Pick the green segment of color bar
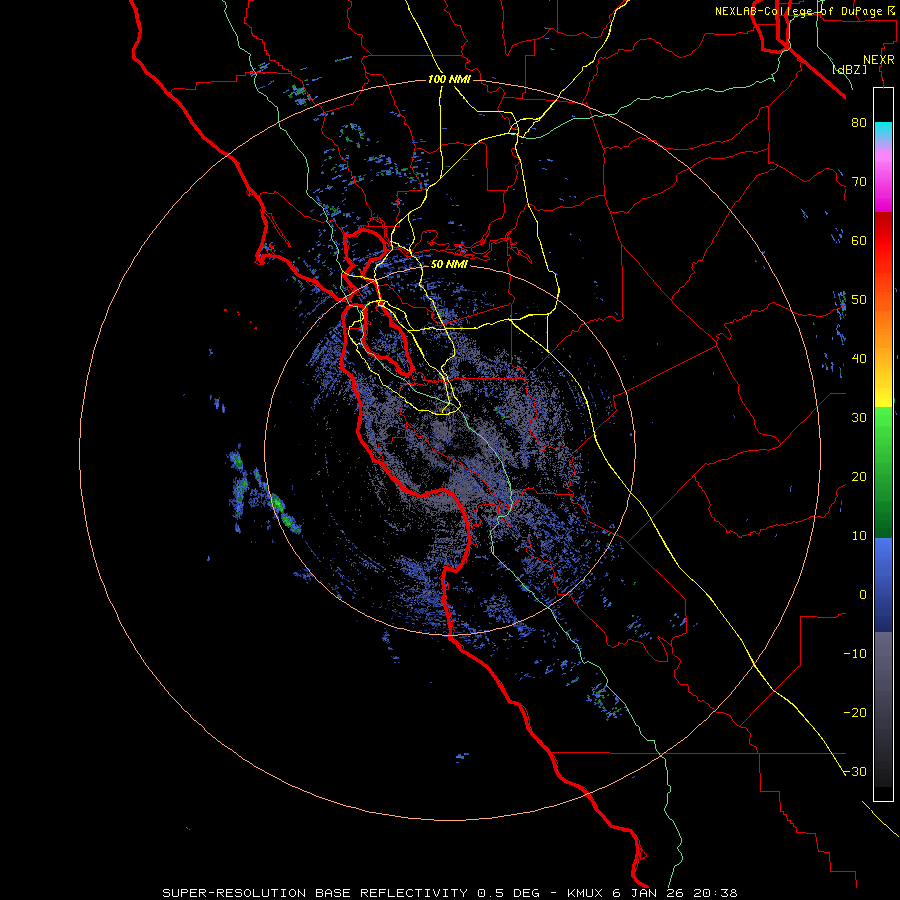The image size is (900, 900). pyautogui.click(x=883, y=472)
